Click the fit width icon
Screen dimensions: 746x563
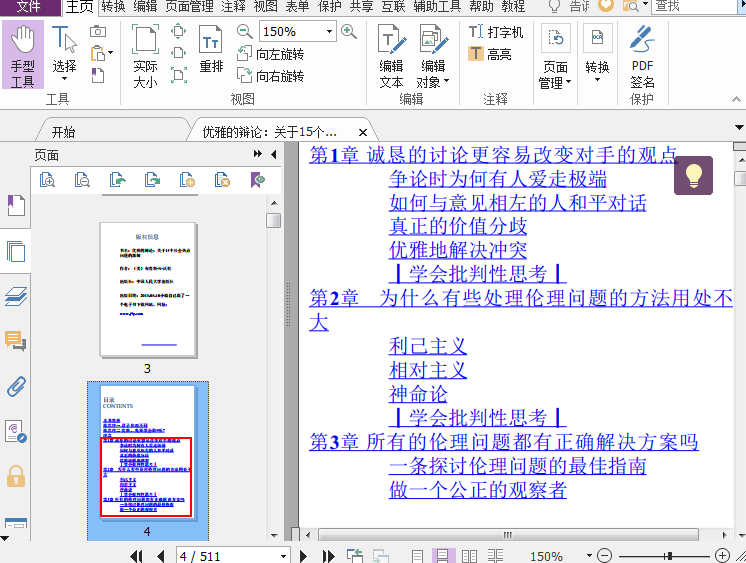pos(178,53)
